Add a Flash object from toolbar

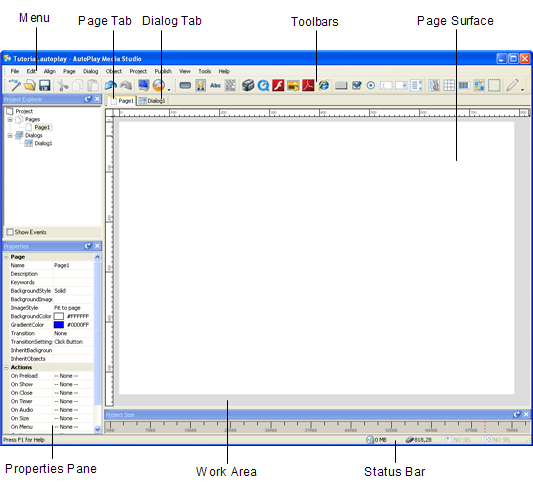278,85
